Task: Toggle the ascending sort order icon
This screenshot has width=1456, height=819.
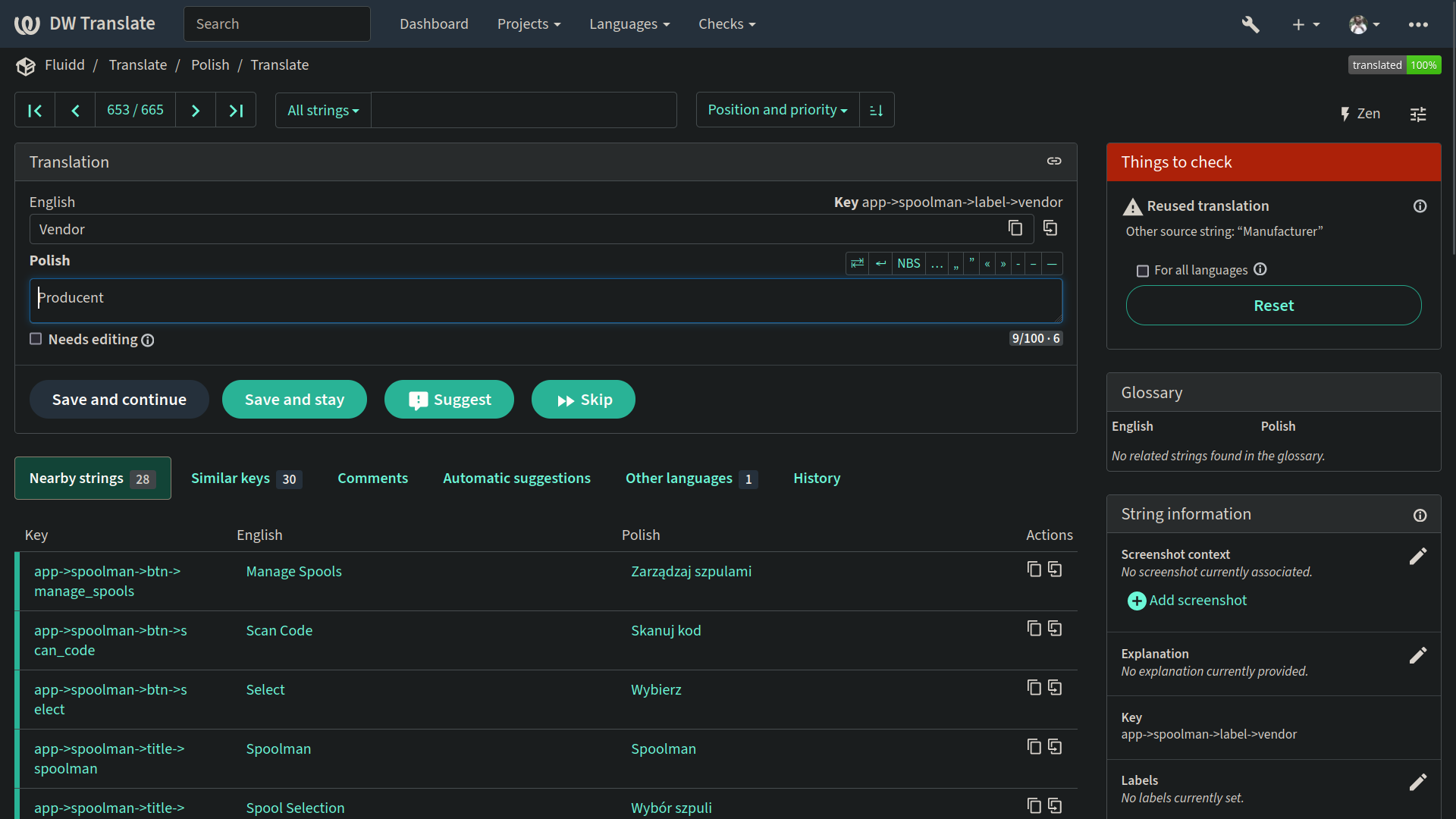Action: [x=877, y=111]
